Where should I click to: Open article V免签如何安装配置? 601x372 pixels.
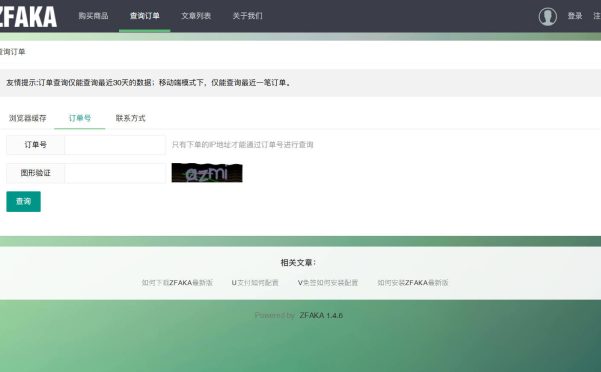point(328,283)
